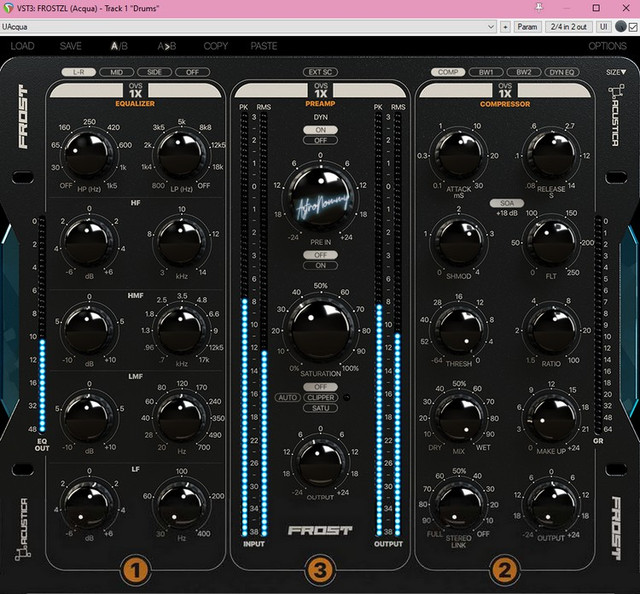This screenshot has width=640, height=594.
Task: Click SAVE in the top bar
Action: coord(71,46)
